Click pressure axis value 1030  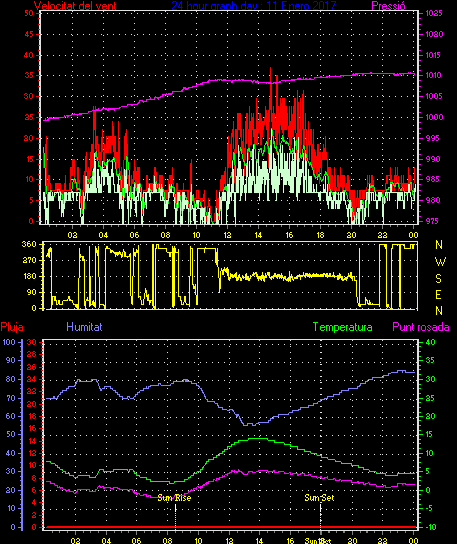[434, 34]
